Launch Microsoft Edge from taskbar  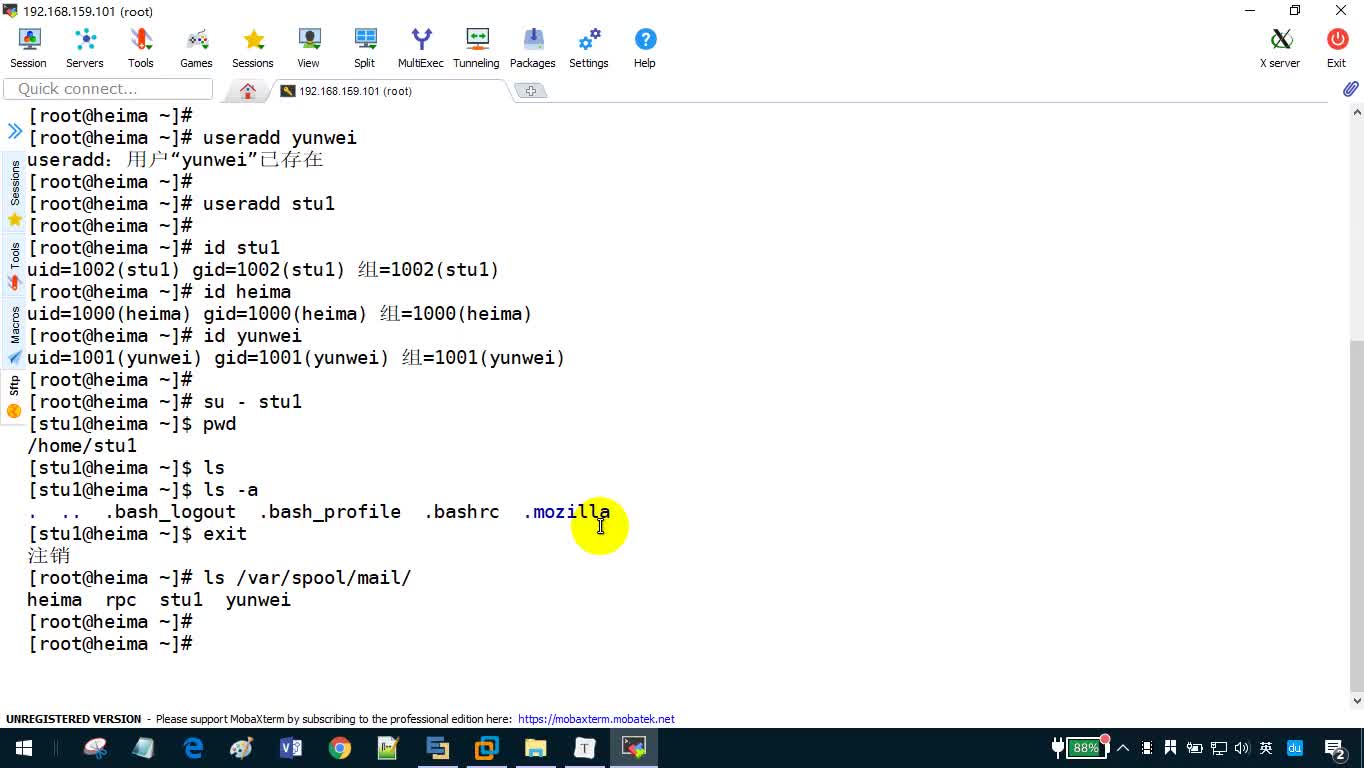[193, 748]
